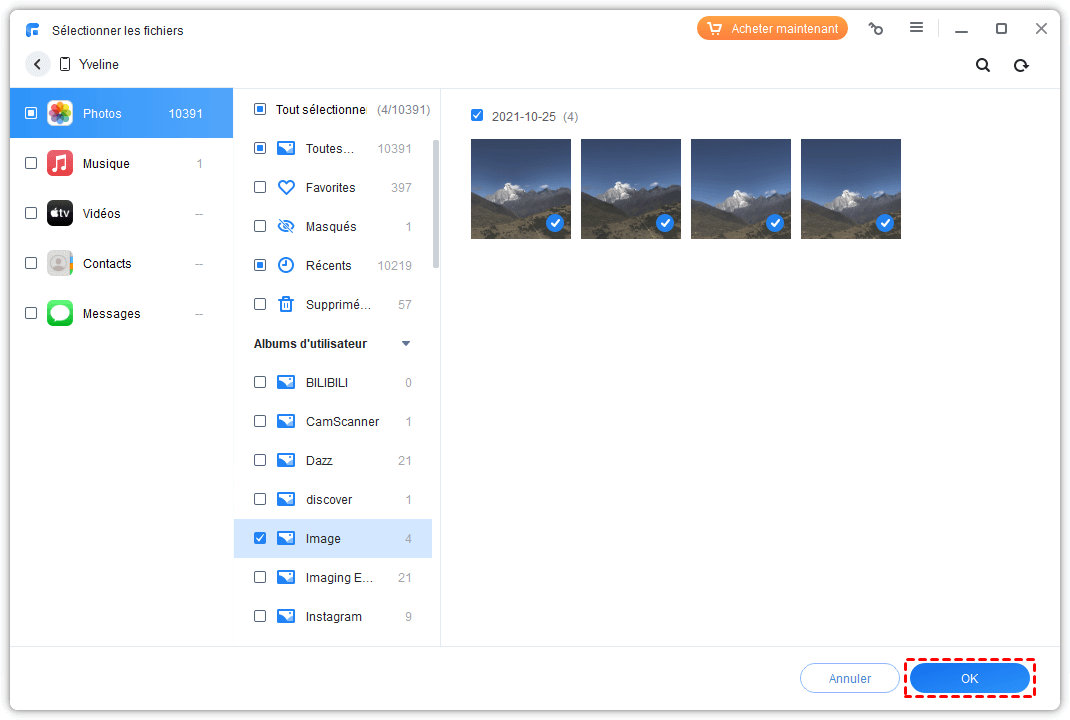The image size is (1070, 720).
Task: Uncheck the 2021-10-25 date group checkbox
Action: tap(477, 116)
